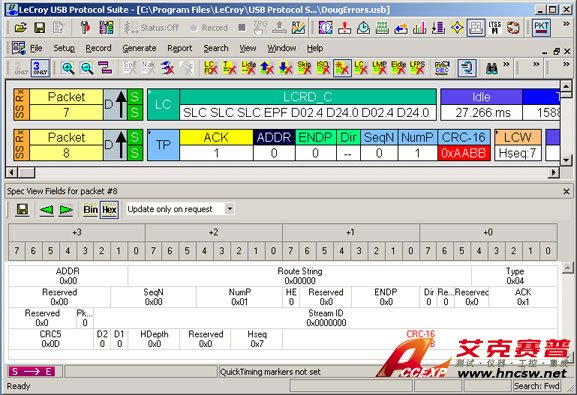Toggle the USB 3 ONLY filter button
577x395 pixels.
coord(40,68)
